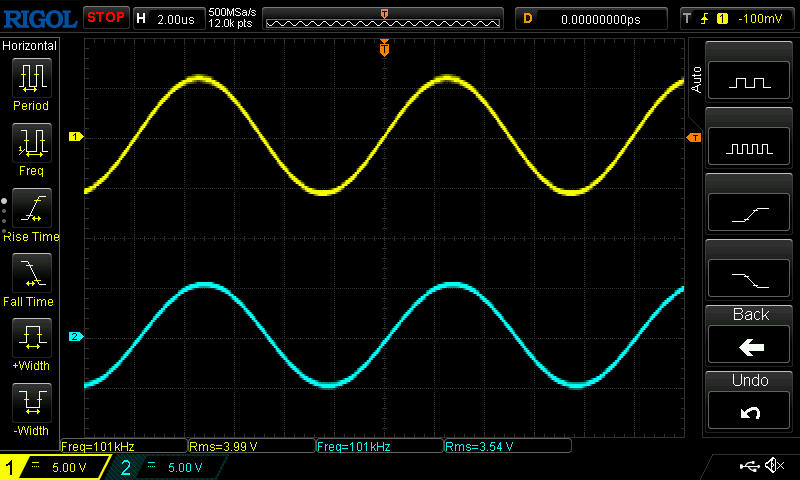Click the cyan Rms=3.54 V measurement
This screenshot has height=480, width=800.
pyautogui.click(x=479, y=447)
